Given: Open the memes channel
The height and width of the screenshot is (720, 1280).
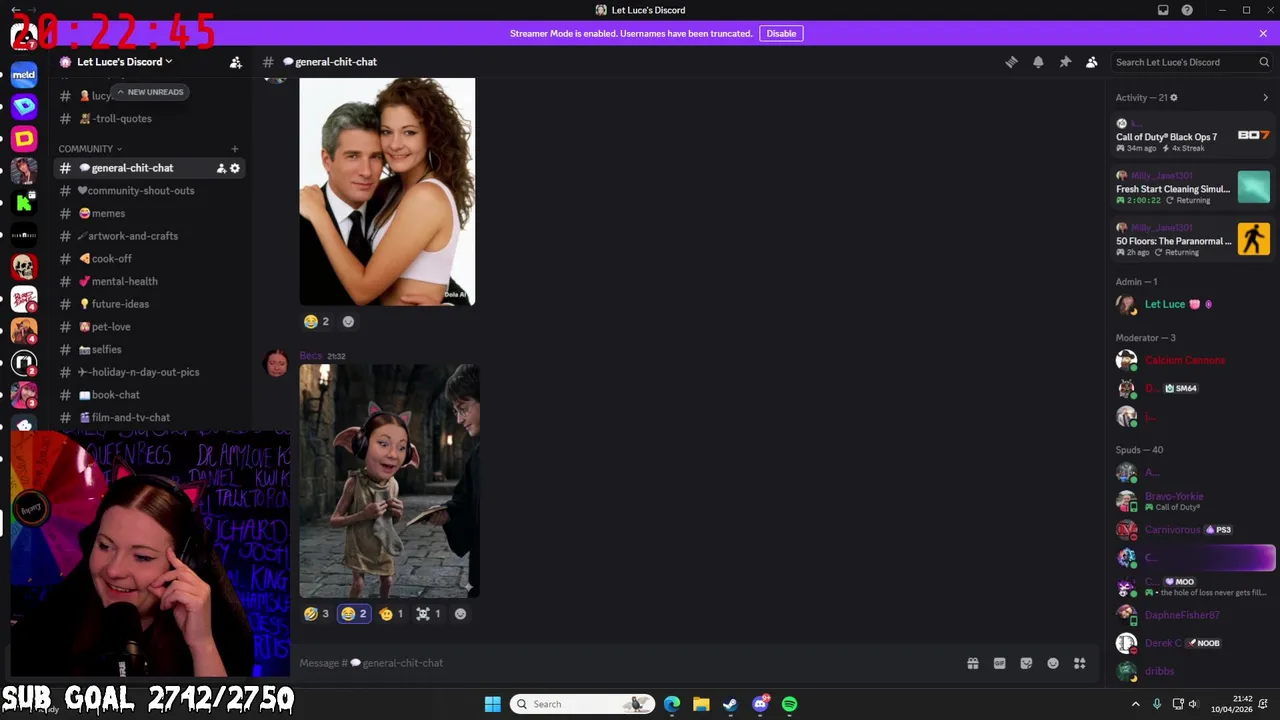Looking at the screenshot, I should coord(148,213).
